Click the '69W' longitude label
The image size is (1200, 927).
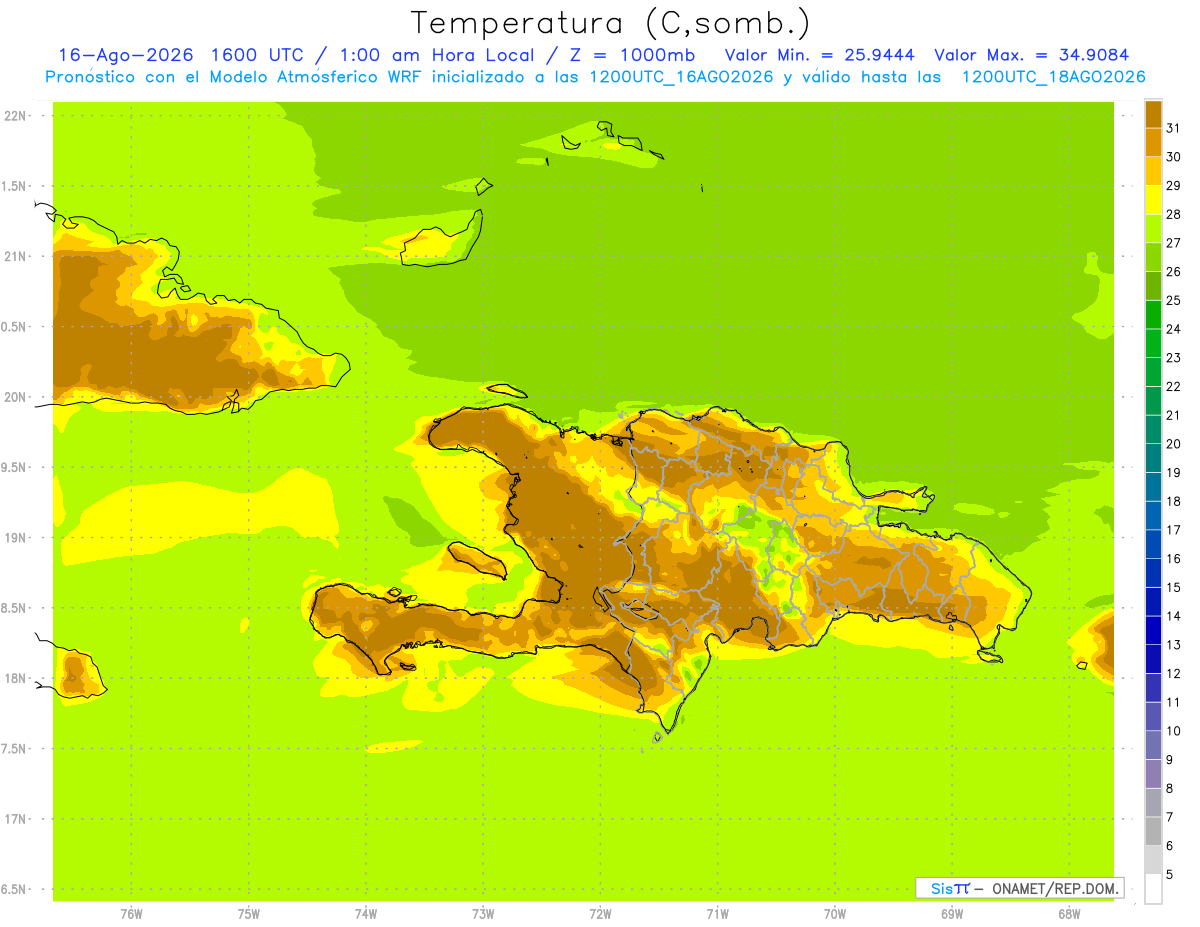(952, 914)
